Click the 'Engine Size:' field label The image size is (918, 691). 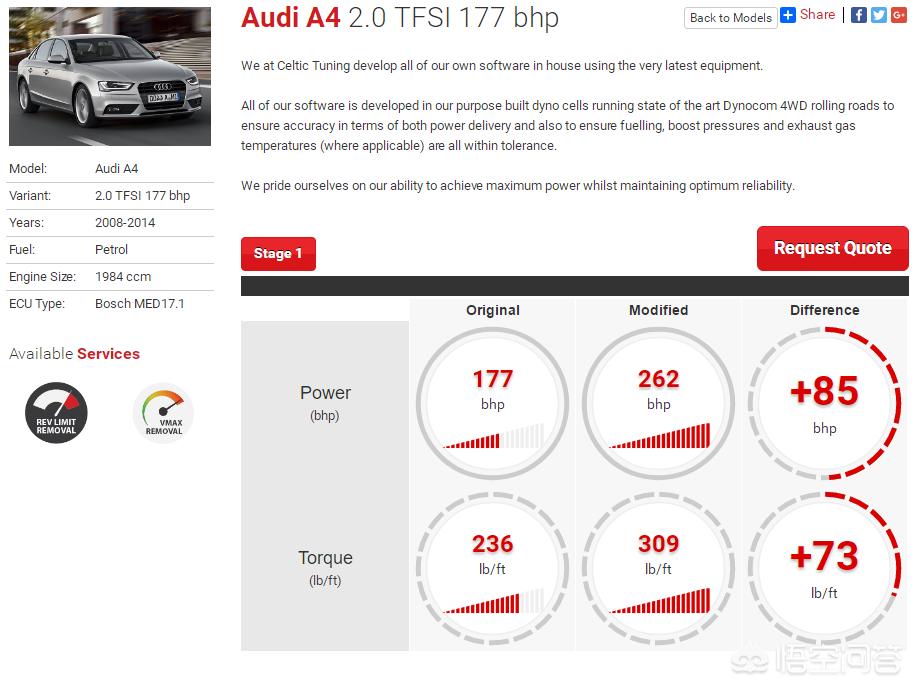43,276
